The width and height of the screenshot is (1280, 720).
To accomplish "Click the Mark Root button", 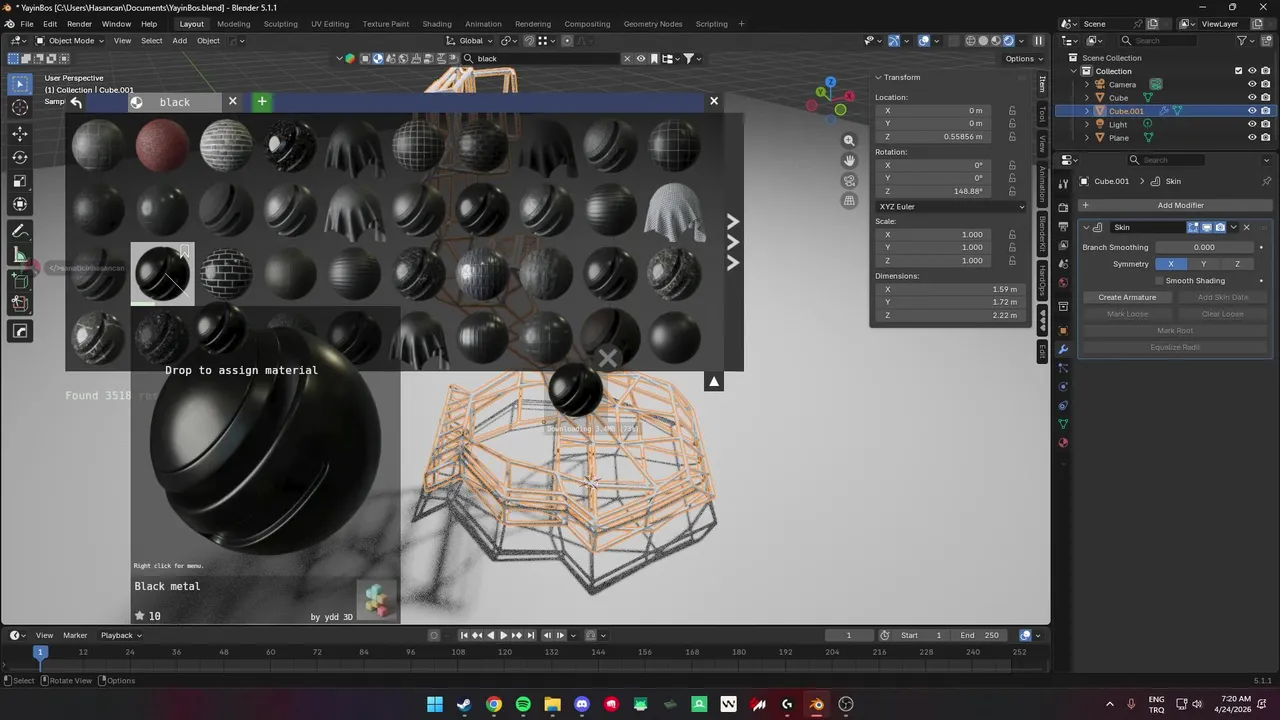I will 1175,330.
